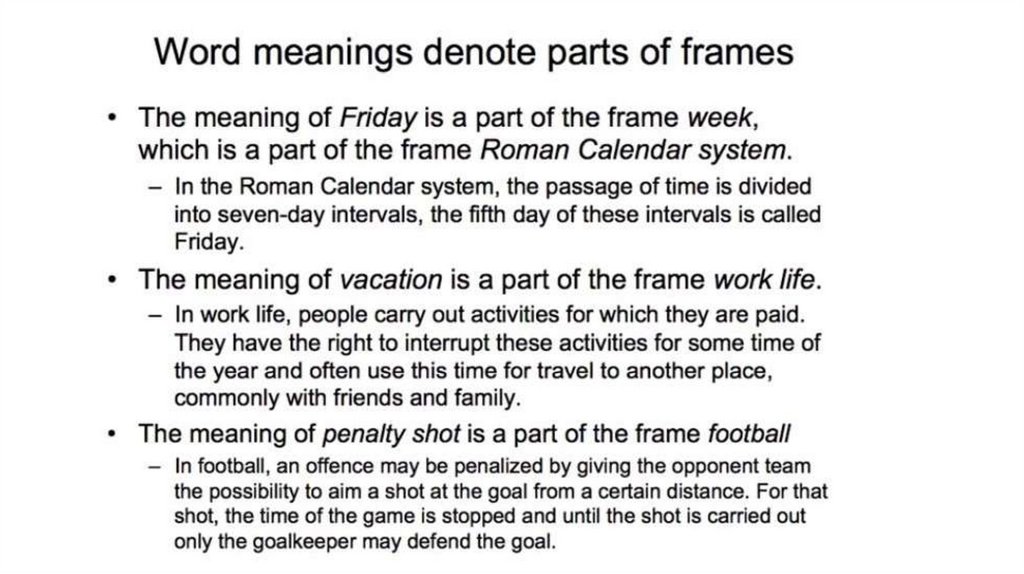The width and height of the screenshot is (1024, 574).
Task: Click the italic word 'football' ending the third bullet
Action: tap(750, 434)
